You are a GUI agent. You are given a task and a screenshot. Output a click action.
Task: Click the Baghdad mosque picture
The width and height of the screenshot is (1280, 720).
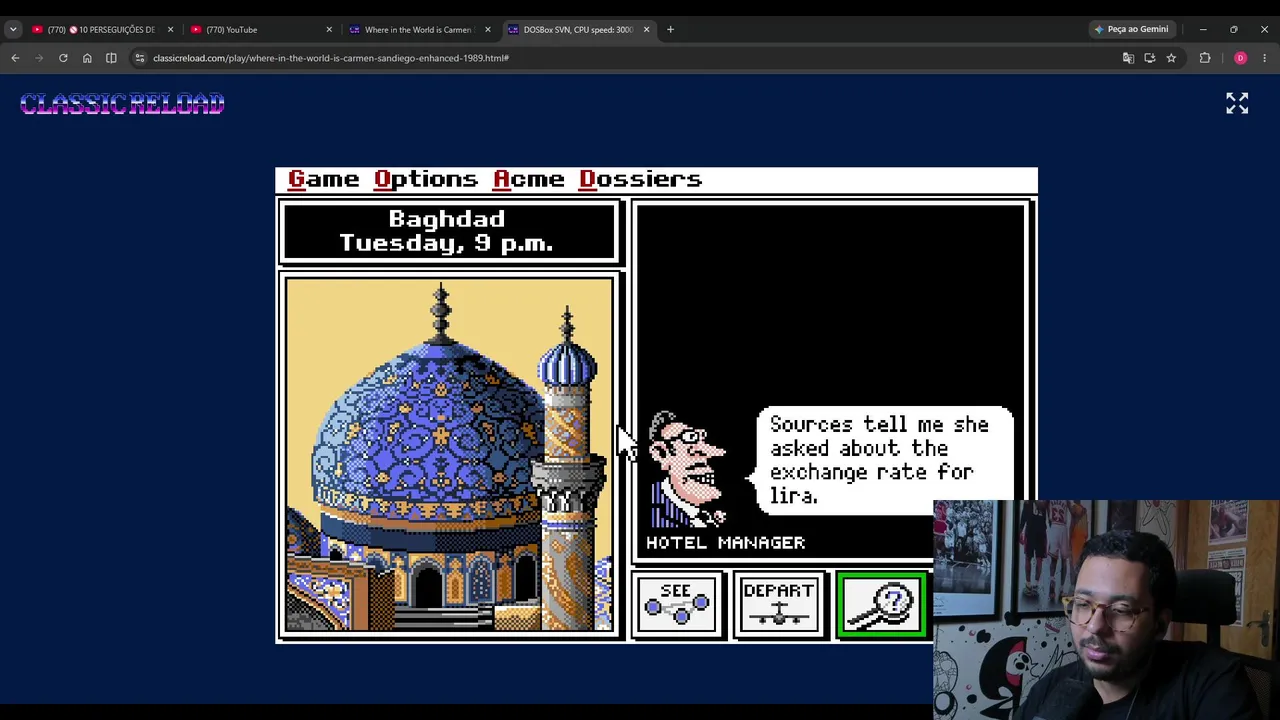(x=449, y=455)
